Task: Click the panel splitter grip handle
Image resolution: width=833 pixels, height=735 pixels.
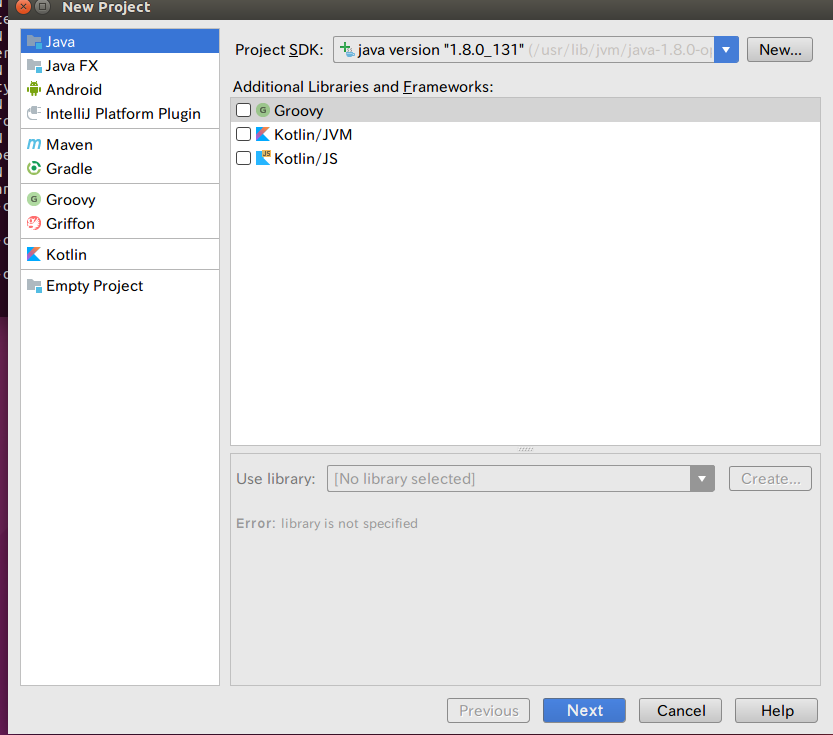Action: [x=525, y=449]
